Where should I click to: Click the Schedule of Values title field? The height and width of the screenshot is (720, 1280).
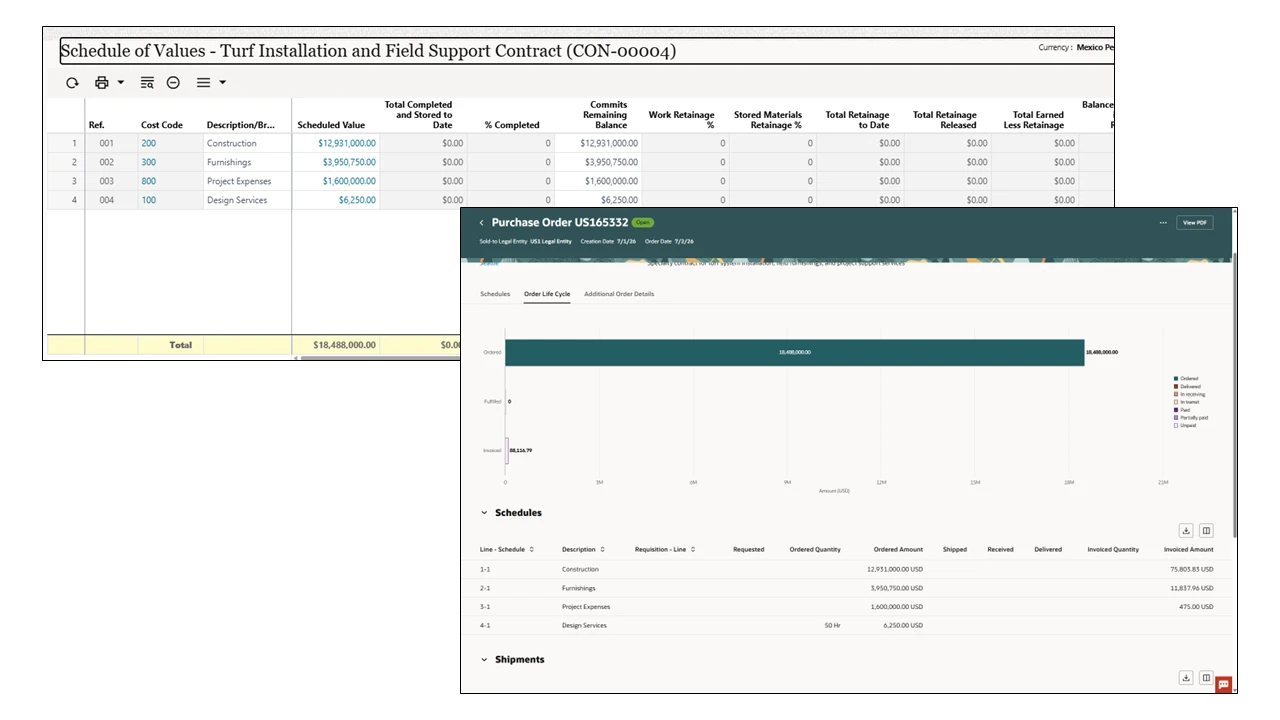pos(585,51)
